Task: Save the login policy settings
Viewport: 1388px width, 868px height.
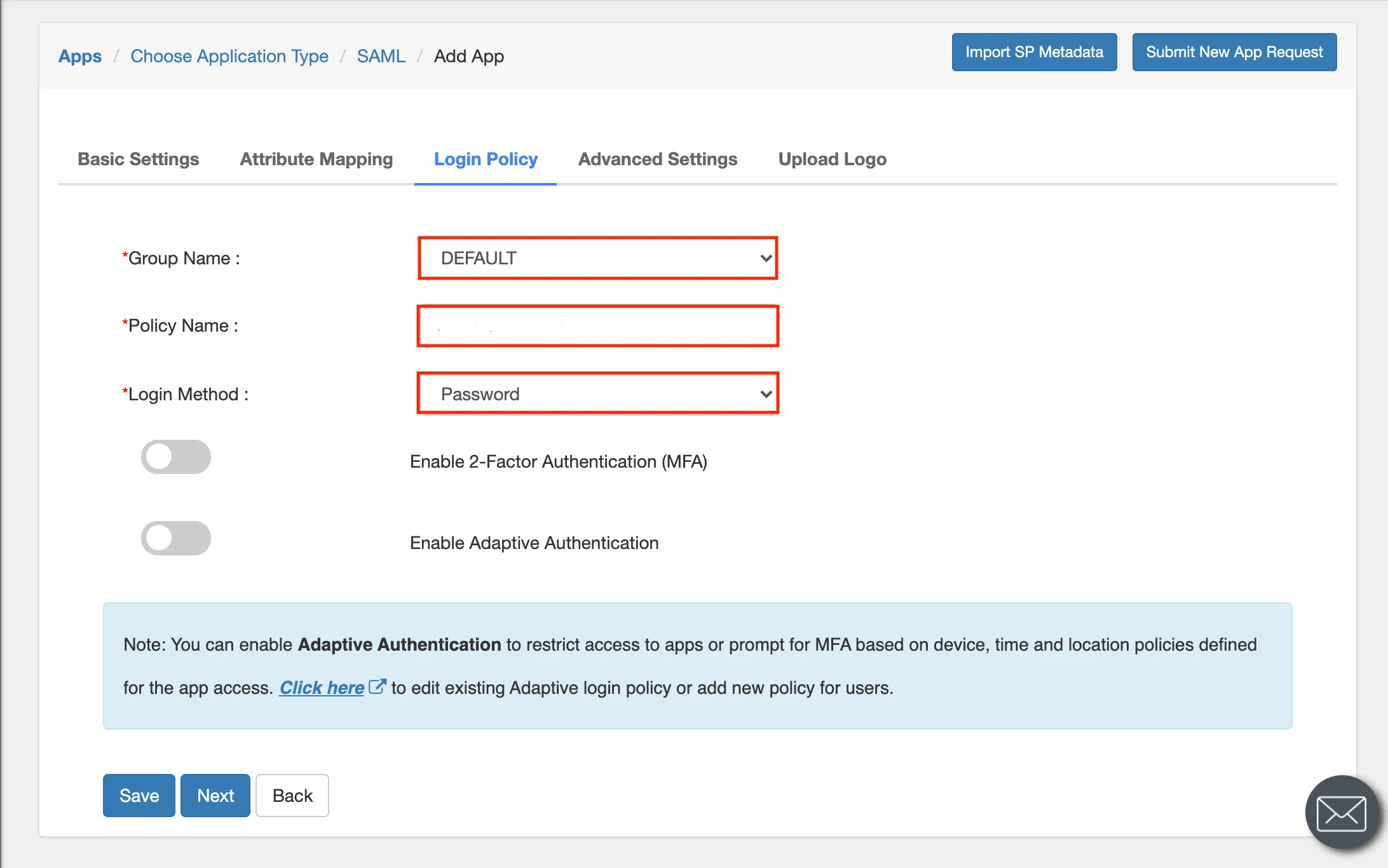Action: coord(139,796)
